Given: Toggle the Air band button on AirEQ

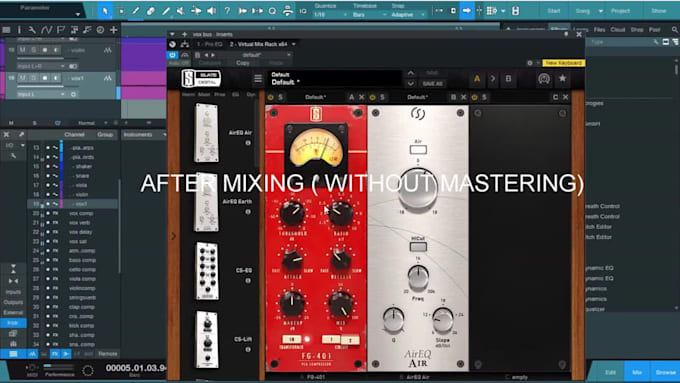Looking at the screenshot, I should click(418, 150).
